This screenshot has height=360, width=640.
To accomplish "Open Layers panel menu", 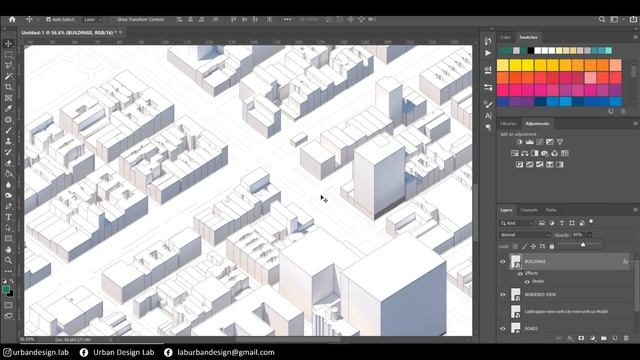I will coord(635,210).
